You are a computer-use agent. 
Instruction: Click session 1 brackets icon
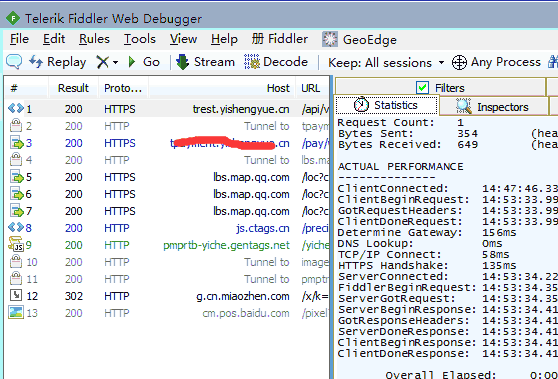coord(16,108)
